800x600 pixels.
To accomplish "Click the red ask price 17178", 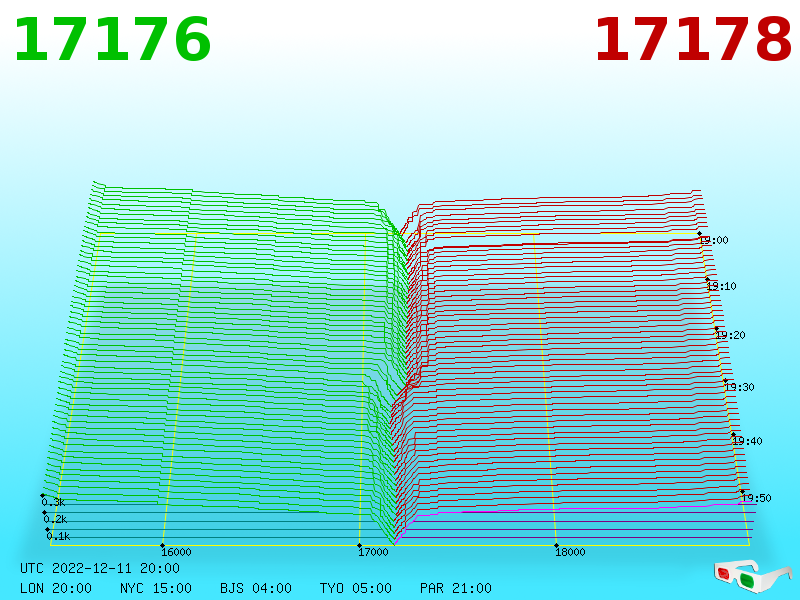I will pos(693,39).
